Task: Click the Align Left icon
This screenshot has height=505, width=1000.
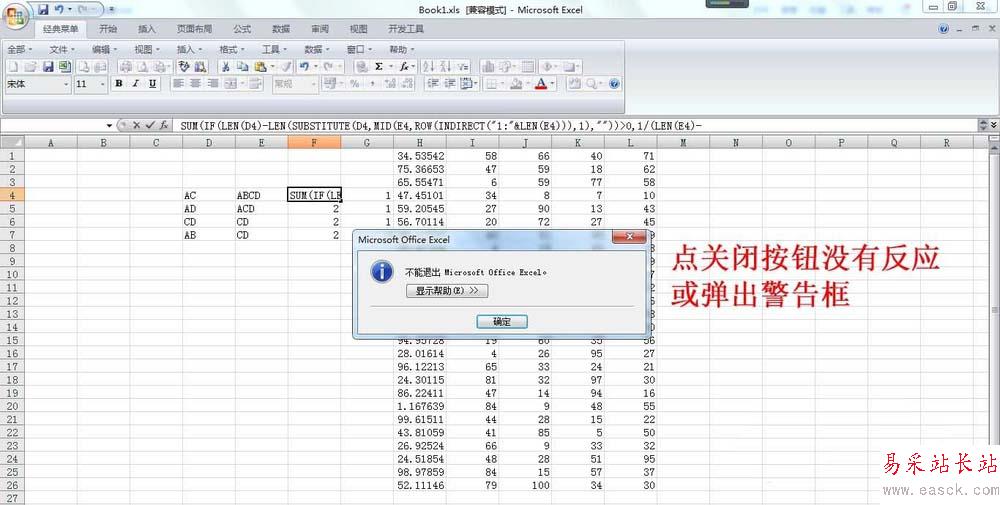Action: click(x=179, y=84)
